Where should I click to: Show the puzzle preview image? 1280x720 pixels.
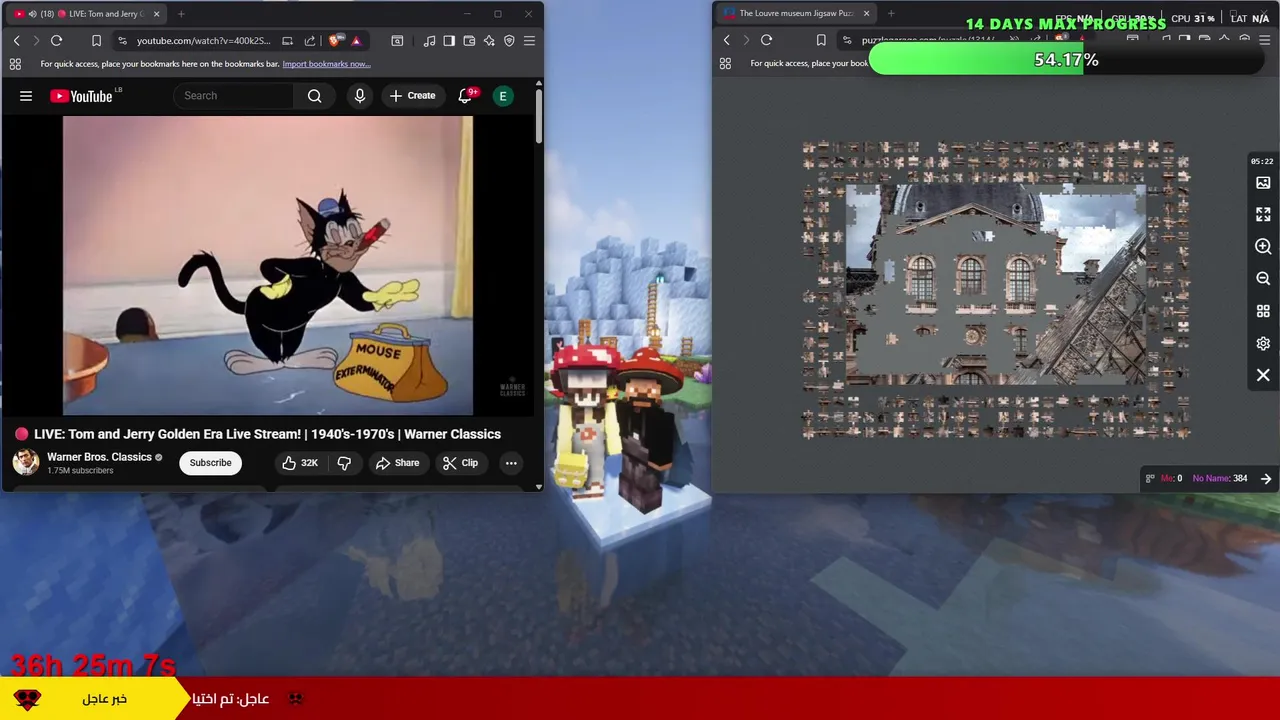click(1263, 183)
